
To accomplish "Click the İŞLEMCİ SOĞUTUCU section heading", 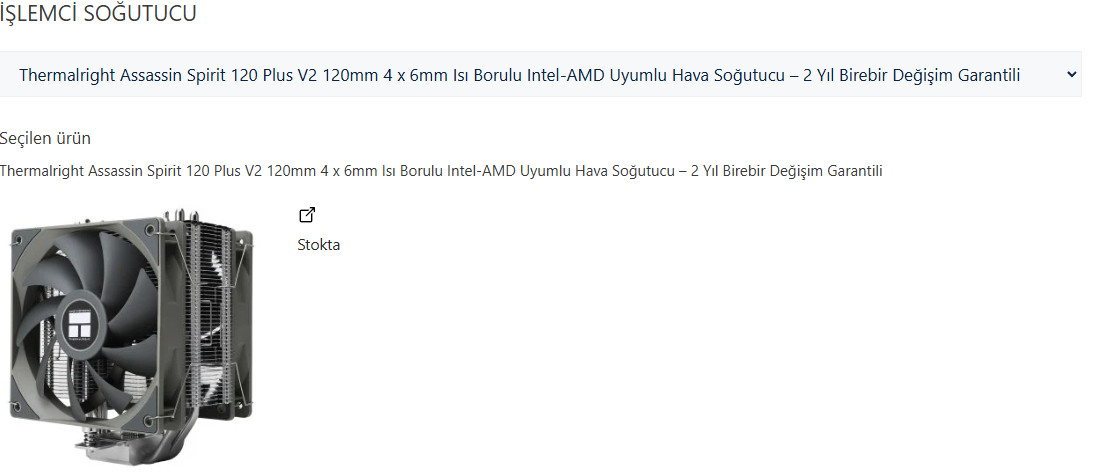I will point(98,14).
